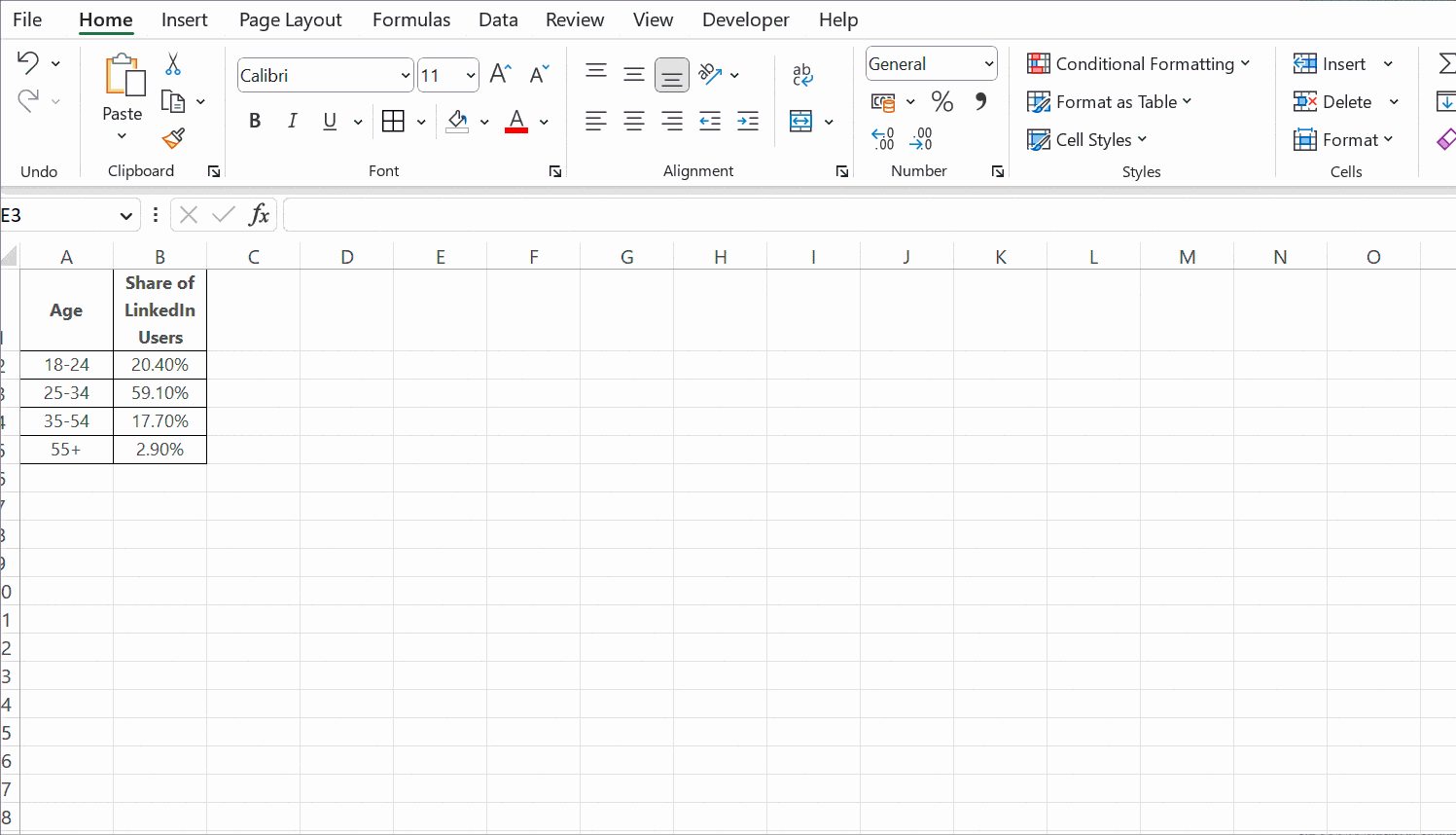Click the Undo arrow icon
This screenshot has height=835, width=1456.
[28, 63]
